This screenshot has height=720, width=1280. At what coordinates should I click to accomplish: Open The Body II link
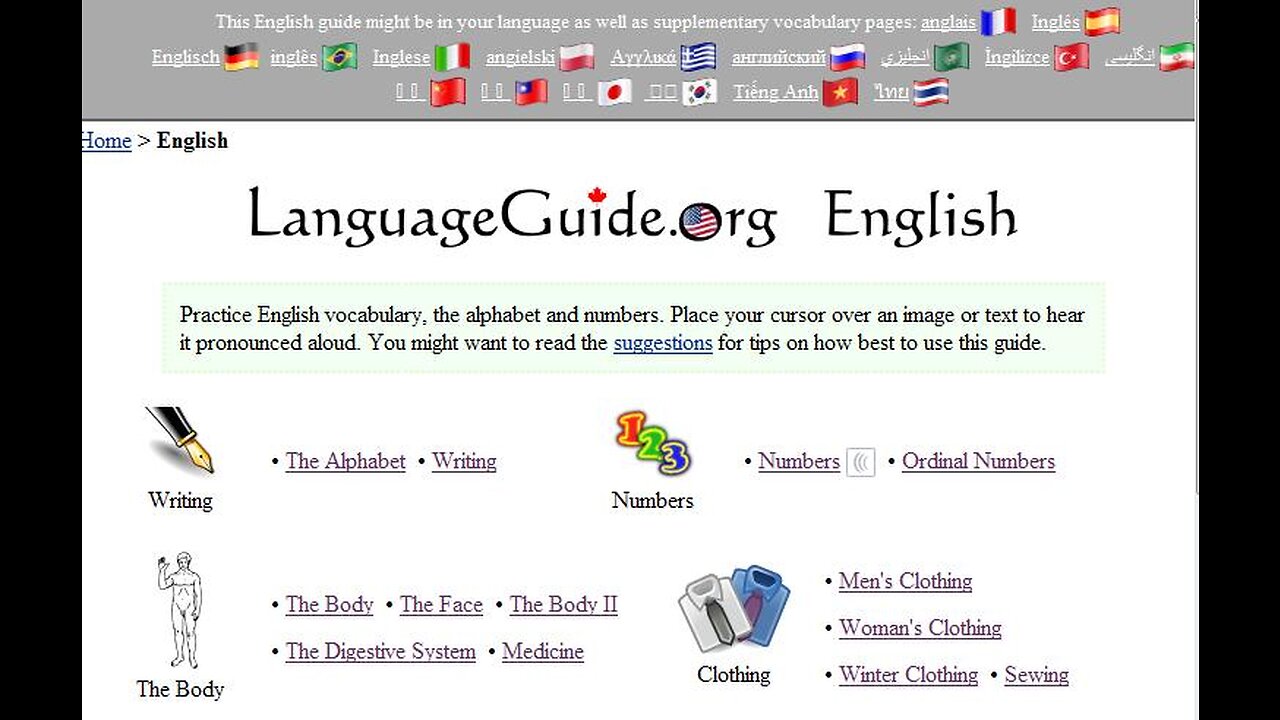coord(564,605)
